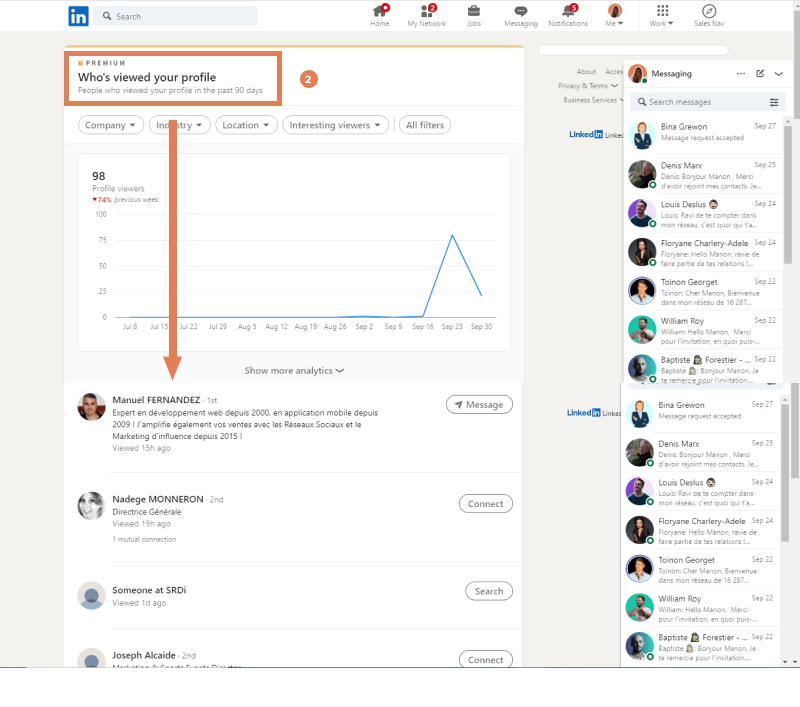The height and width of the screenshot is (707, 800).
Task: Search for Someone at SRDi
Action: pos(489,591)
